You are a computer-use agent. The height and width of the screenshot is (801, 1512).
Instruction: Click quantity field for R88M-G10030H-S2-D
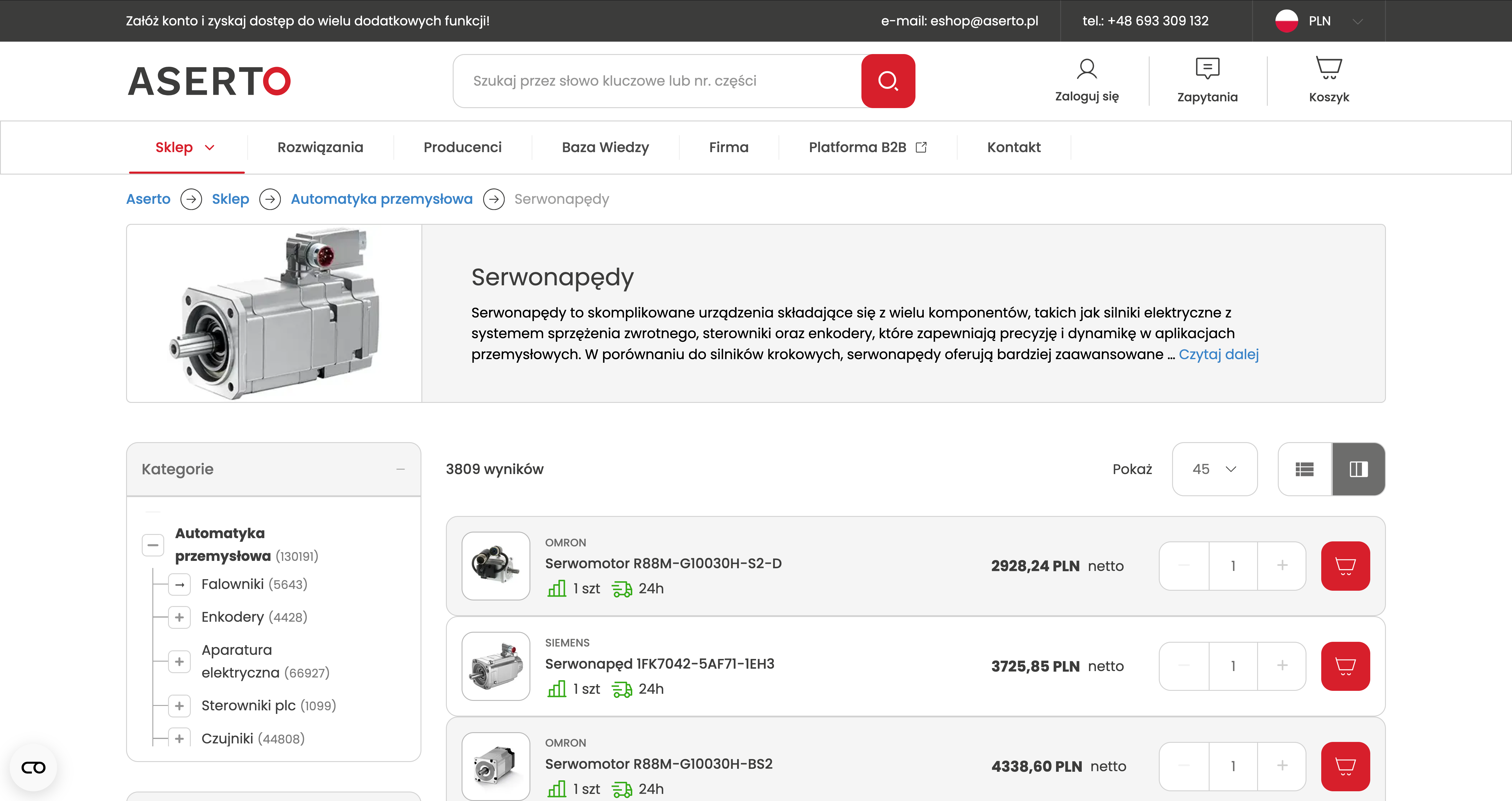pos(1233,566)
